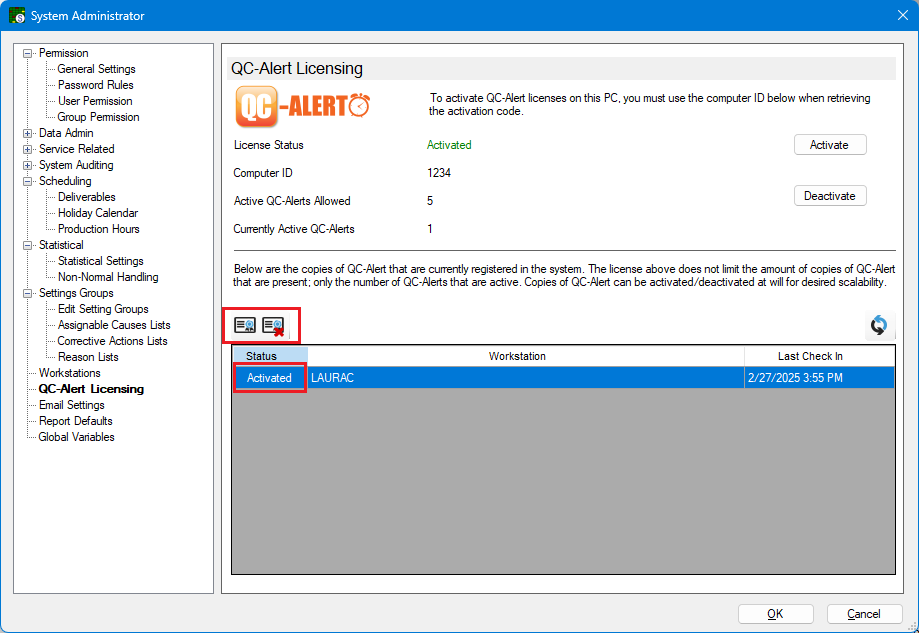
Task: Click the QC-Alert logo image
Action: pyautogui.click(x=302, y=107)
